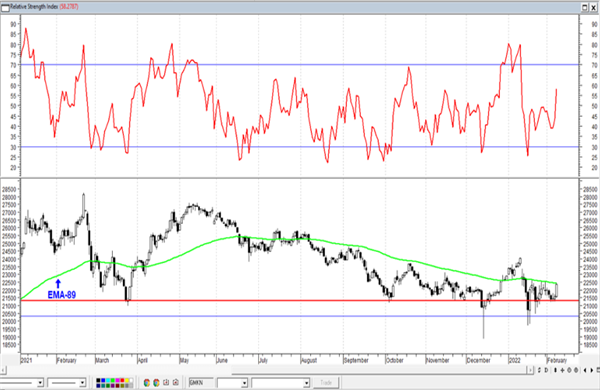Click 18500 on the right price scale
Viewport: 600px width, 390px height.
(590, 345)
